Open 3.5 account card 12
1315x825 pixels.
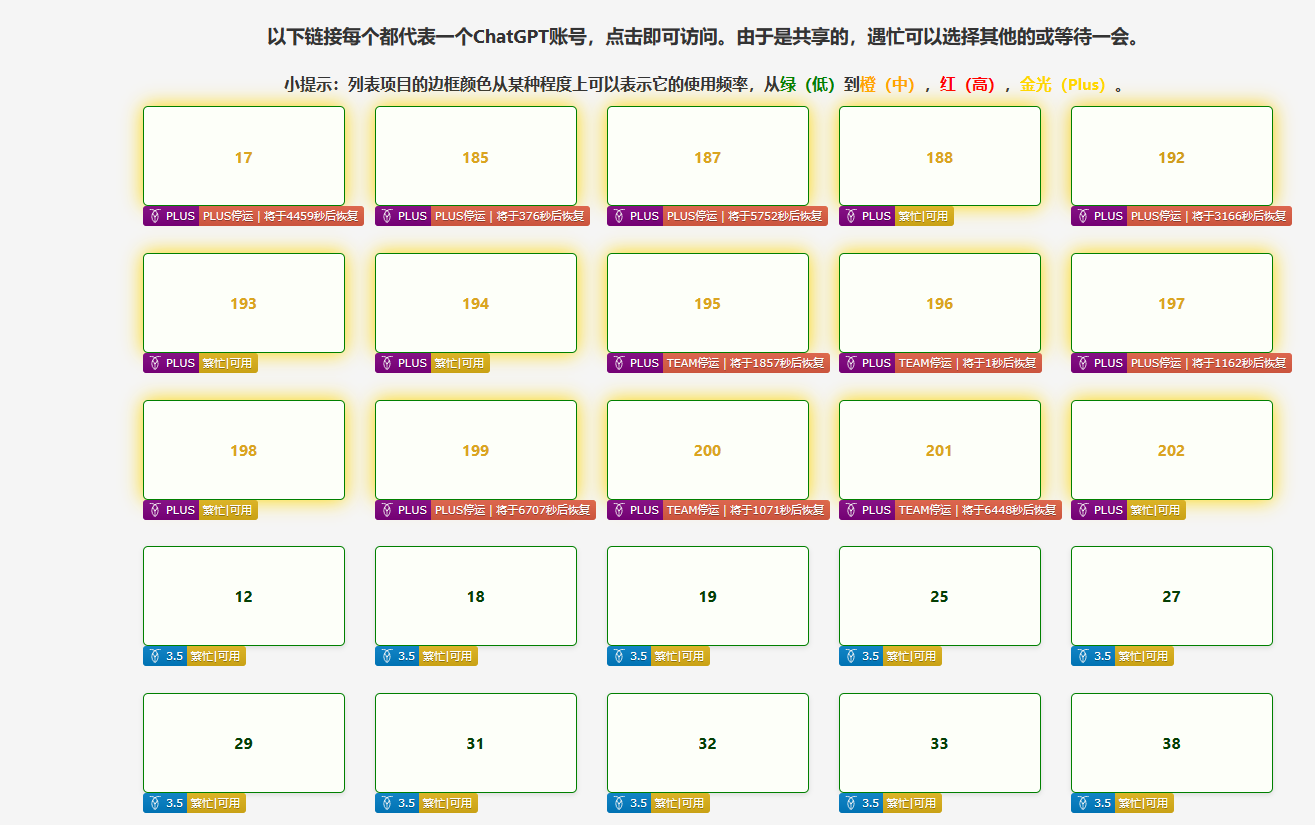pos(244,596)
